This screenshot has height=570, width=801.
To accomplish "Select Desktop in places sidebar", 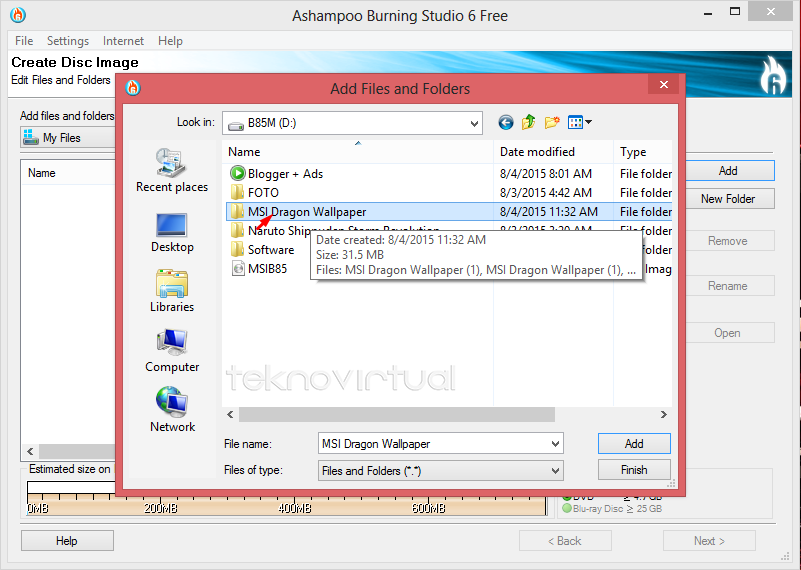I will pyautogui.click(x=172, y=232).
